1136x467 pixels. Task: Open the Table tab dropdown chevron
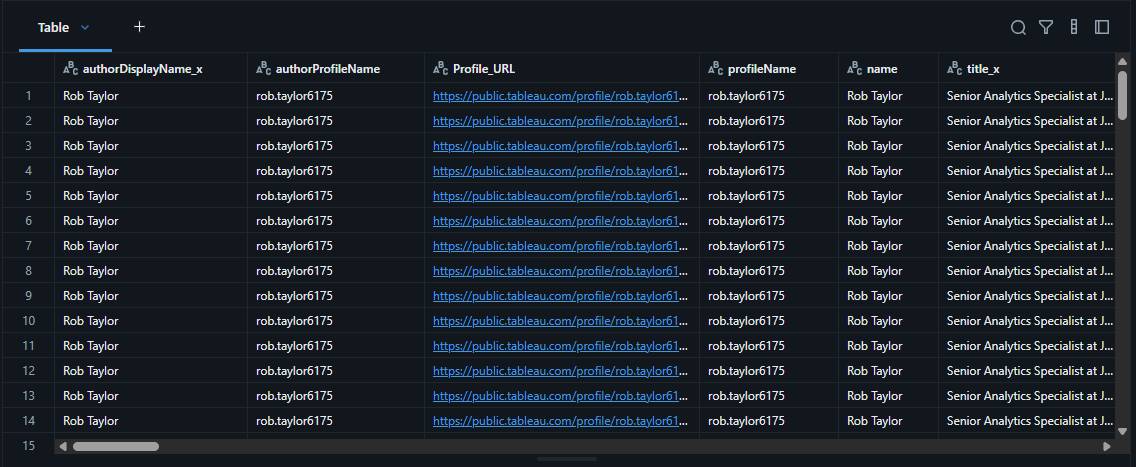point(85,28)
